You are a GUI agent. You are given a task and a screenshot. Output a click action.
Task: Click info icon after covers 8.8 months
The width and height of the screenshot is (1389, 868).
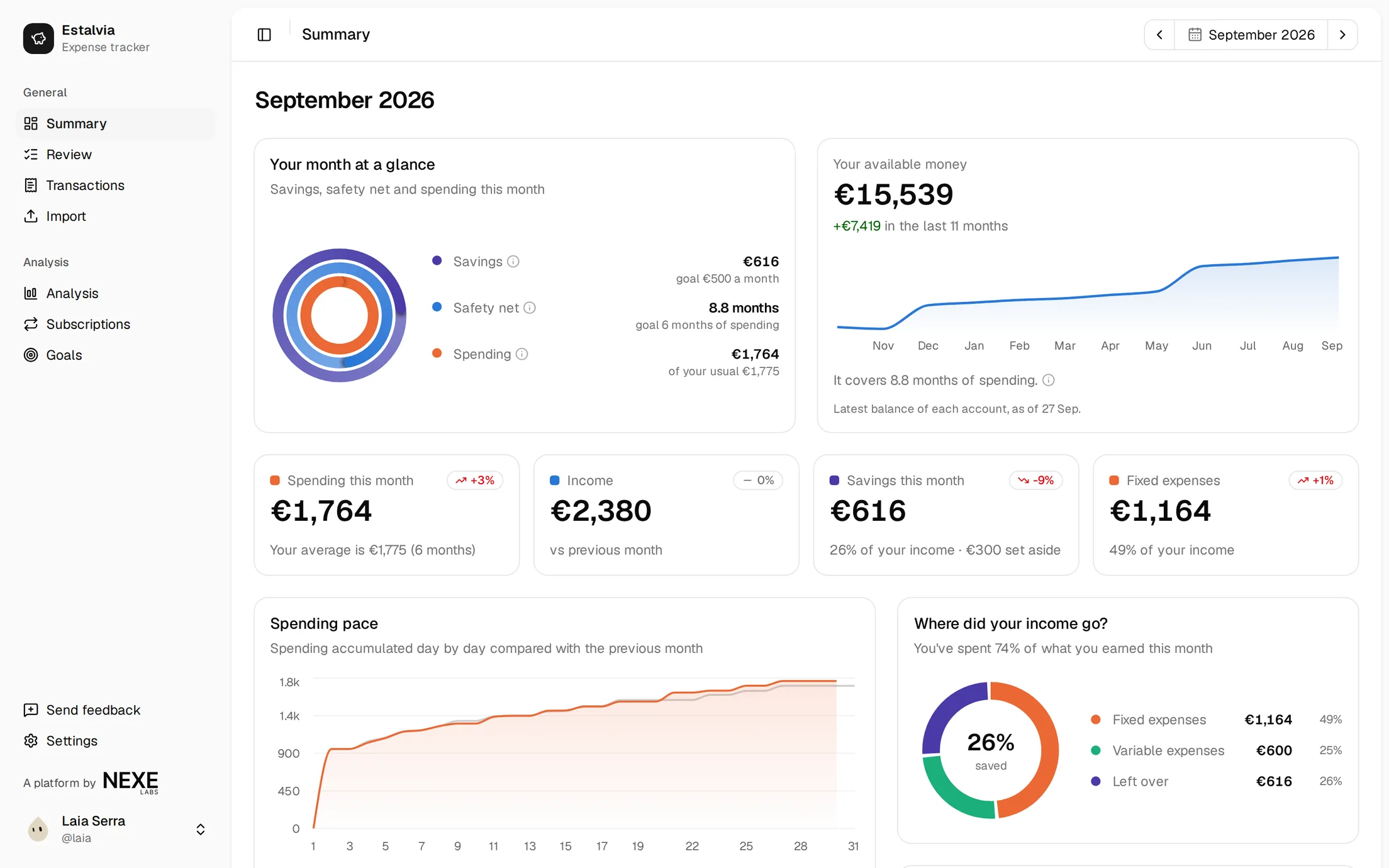(1049, 380)
